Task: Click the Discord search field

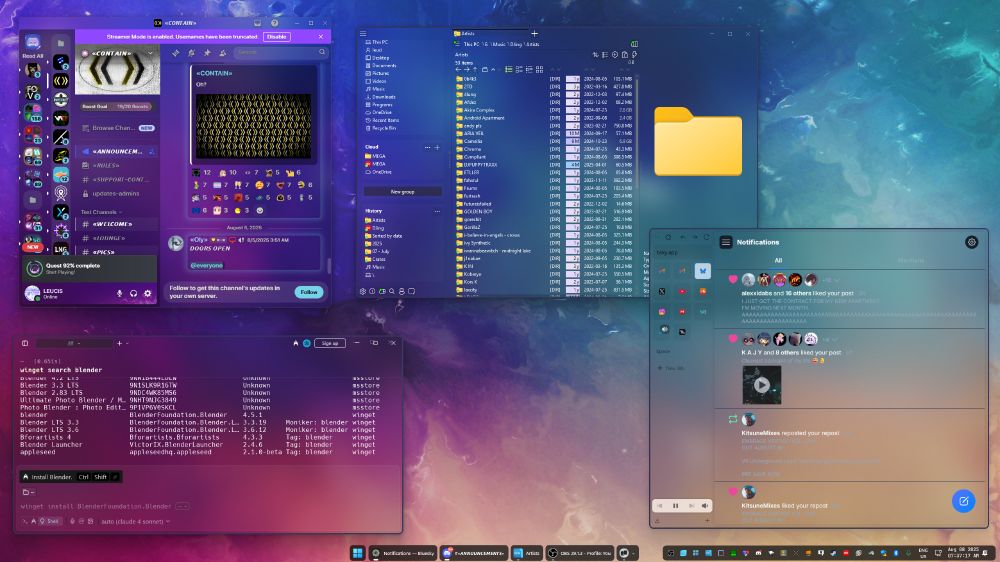Action: [x=280, y=52]
